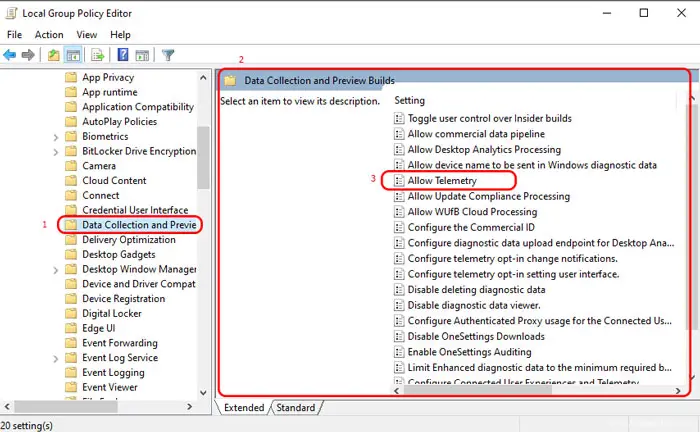Click settings list horizontal scroll left arrow
The height and width of the screenshot is (432, 700).
pyautogui.click(x=396, y=391)
